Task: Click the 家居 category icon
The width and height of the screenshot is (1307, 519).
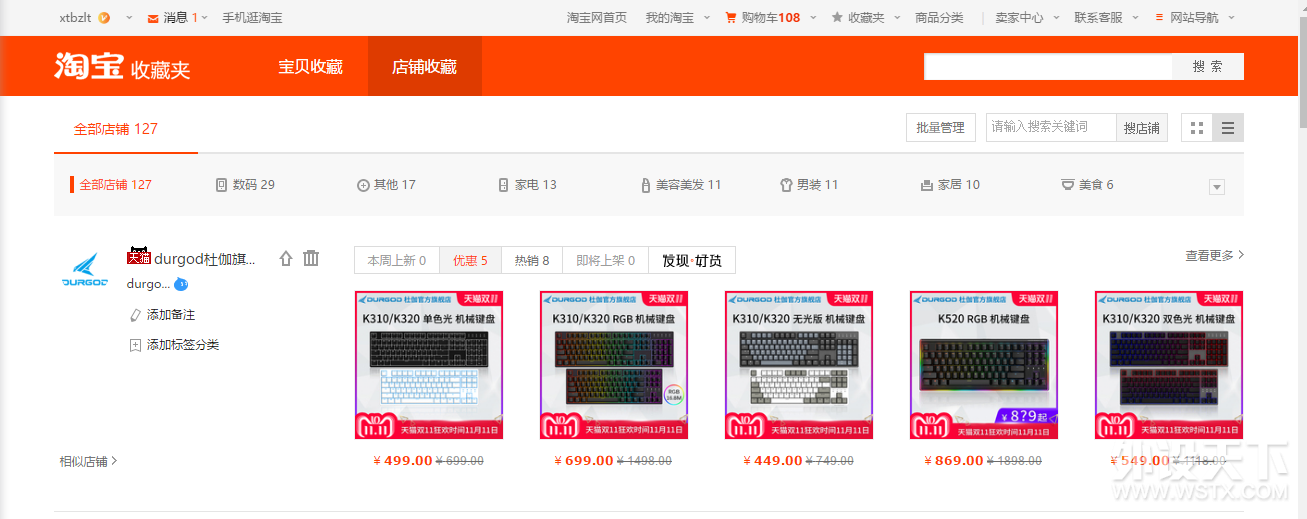Action: pyautogui.click(x=927, y=185)
